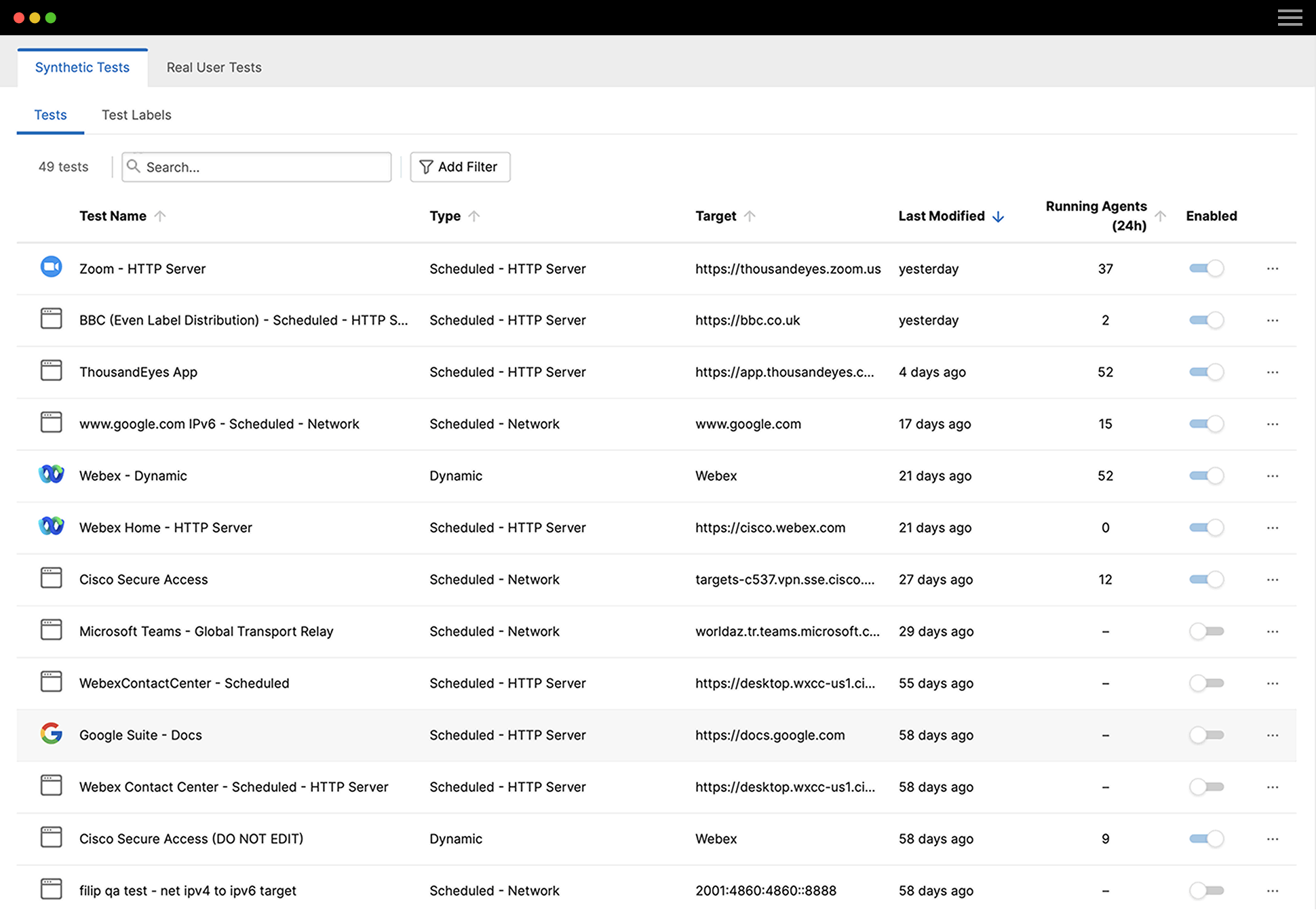Click the Webex icon beside Webex Home - HTTP Server

pos(51,527)
